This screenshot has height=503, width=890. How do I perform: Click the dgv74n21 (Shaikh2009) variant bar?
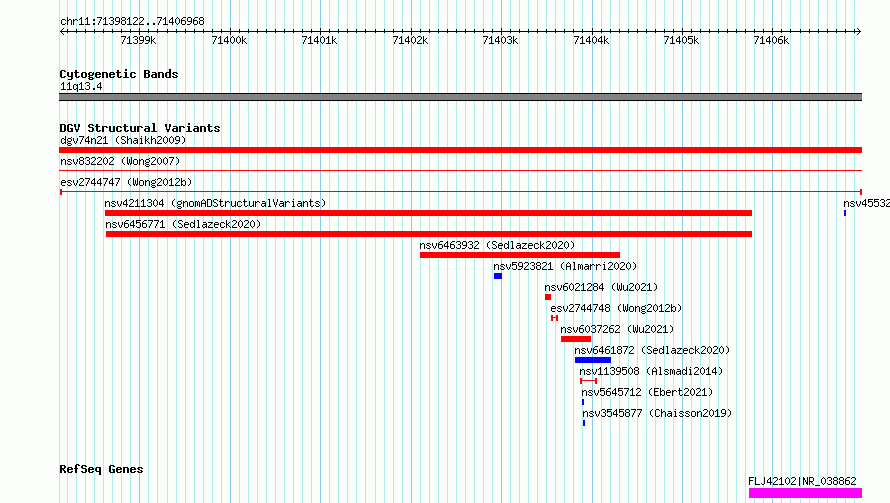(x=460, y=150)
